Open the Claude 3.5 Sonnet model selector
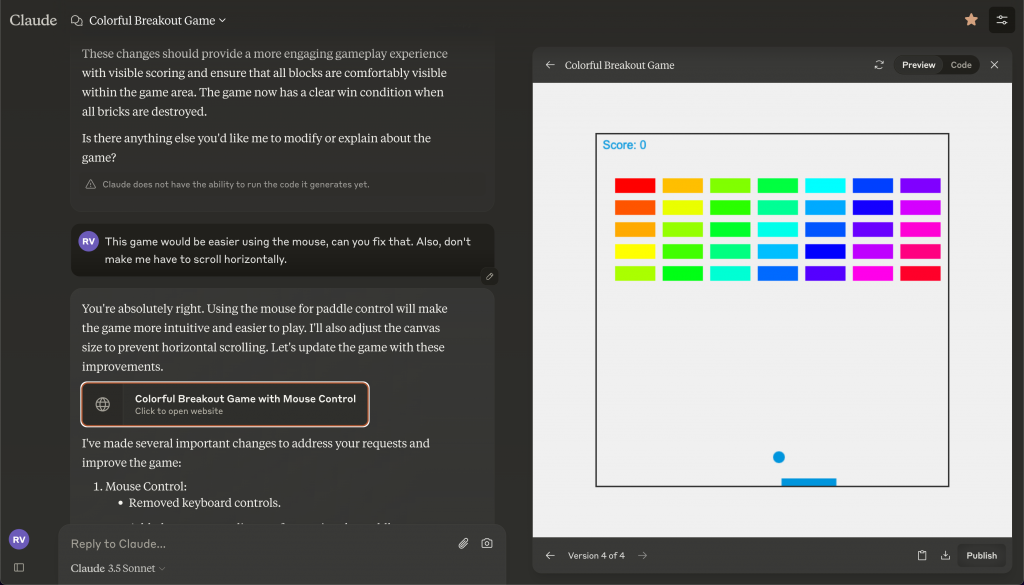Screen dimensions: 1024x585 click(x=118, y=568)
